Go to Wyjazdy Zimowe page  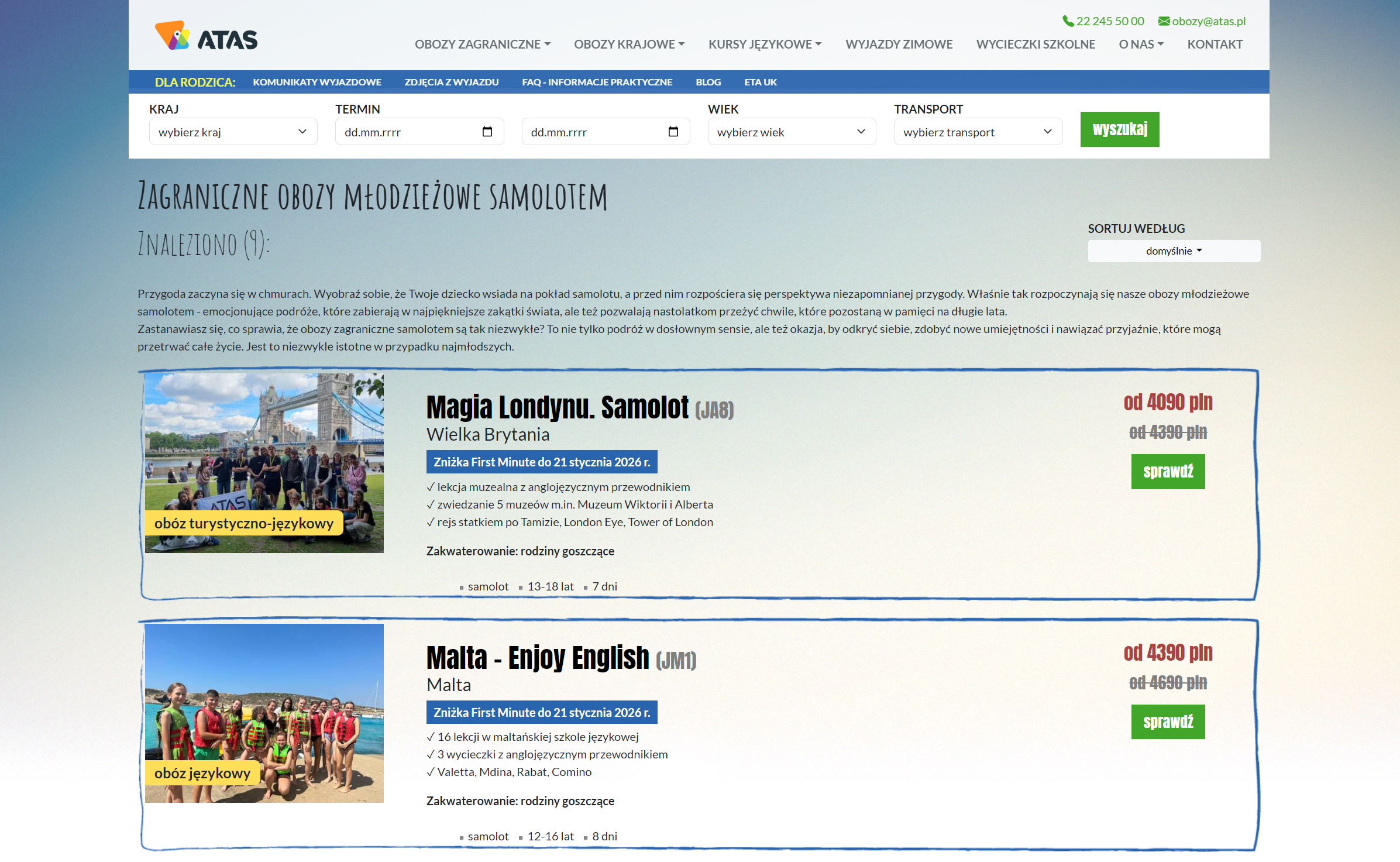click(x=899, y=44)
